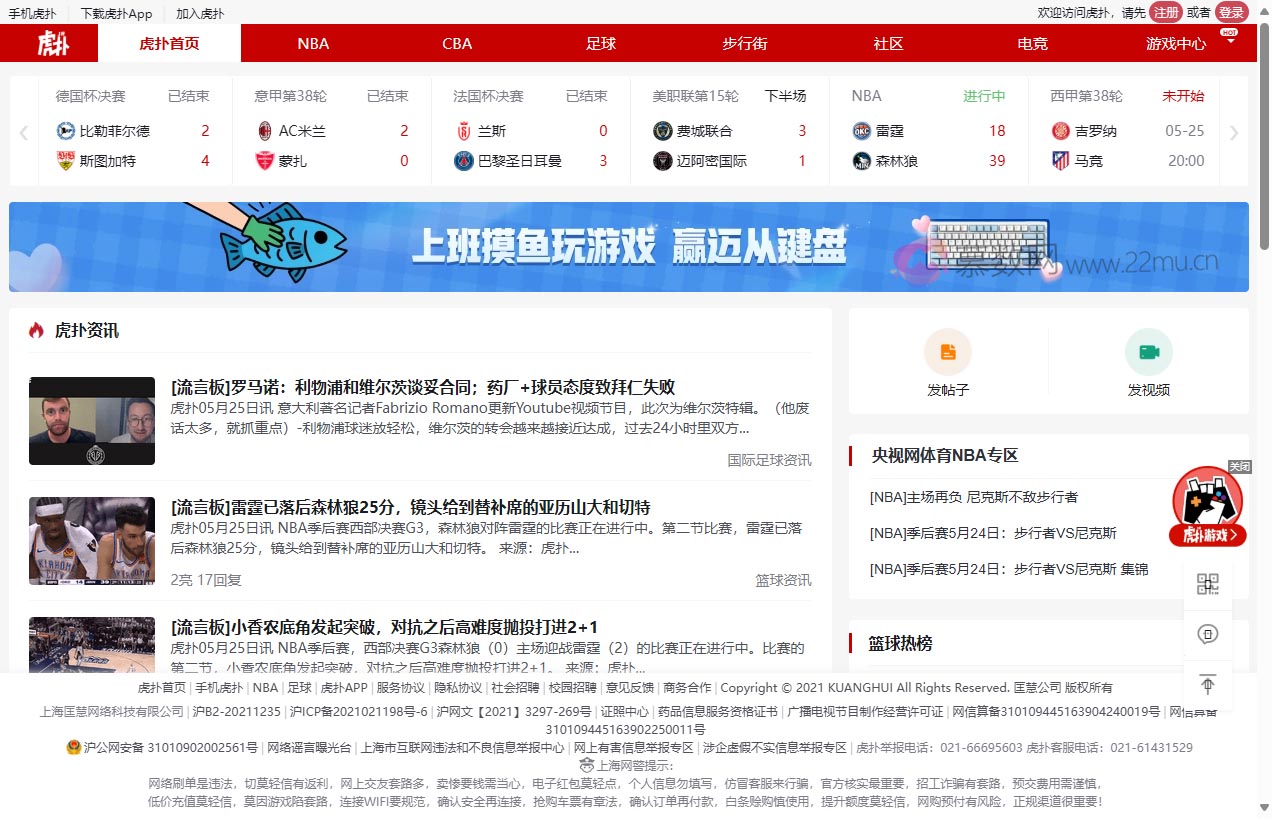
Task: Click the green 发视频 video camera icon
Action: pyautogui.click(x=1148, y=352)
